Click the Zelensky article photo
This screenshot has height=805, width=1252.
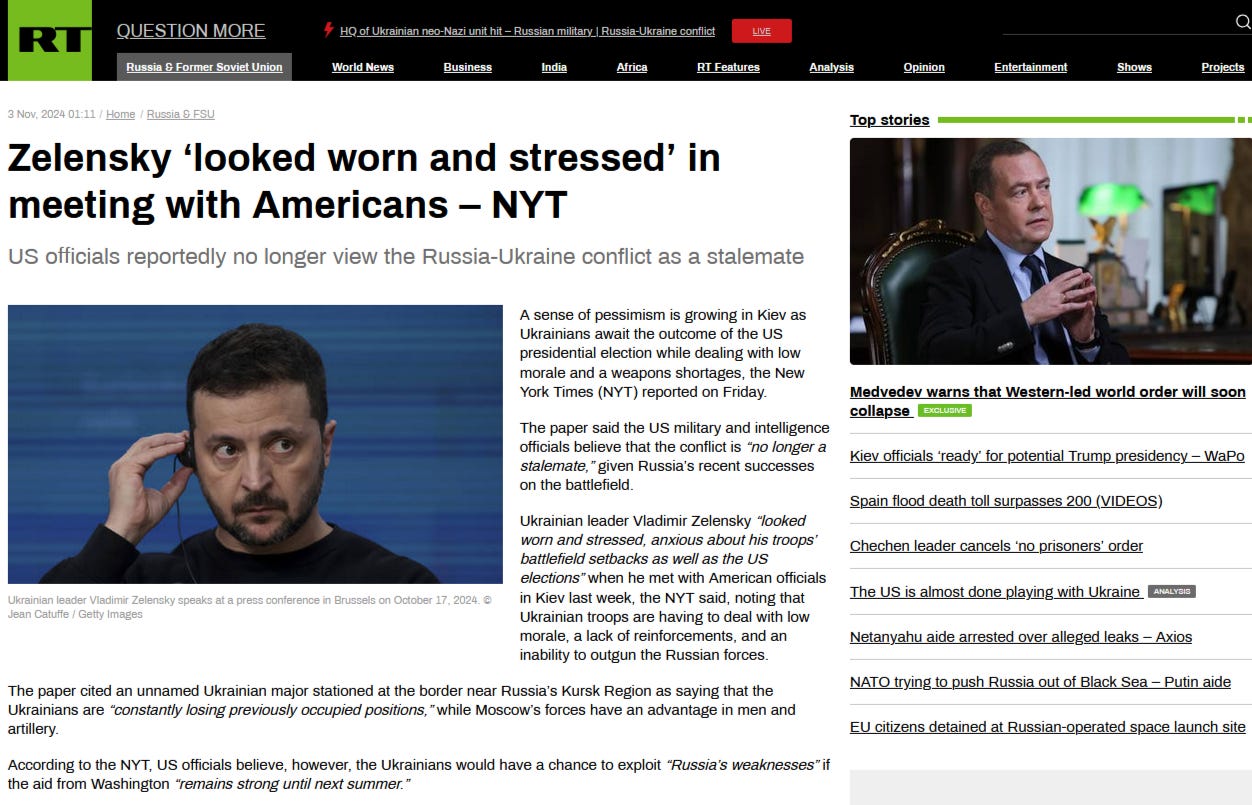point(255,444)
